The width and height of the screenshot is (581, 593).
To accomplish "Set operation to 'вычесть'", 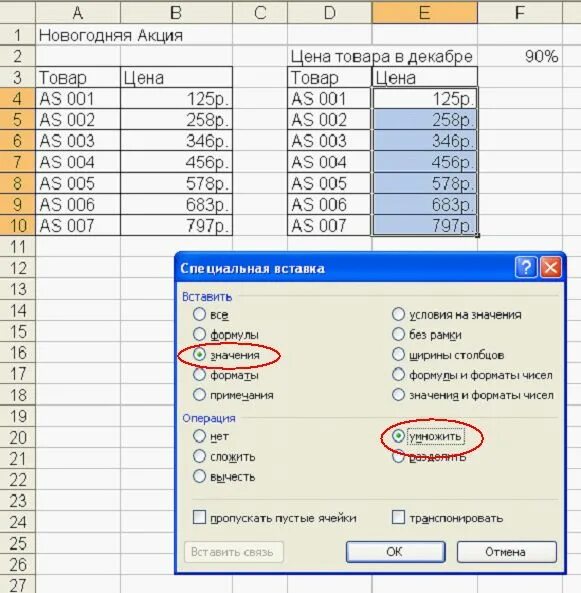I will point(199,477).
